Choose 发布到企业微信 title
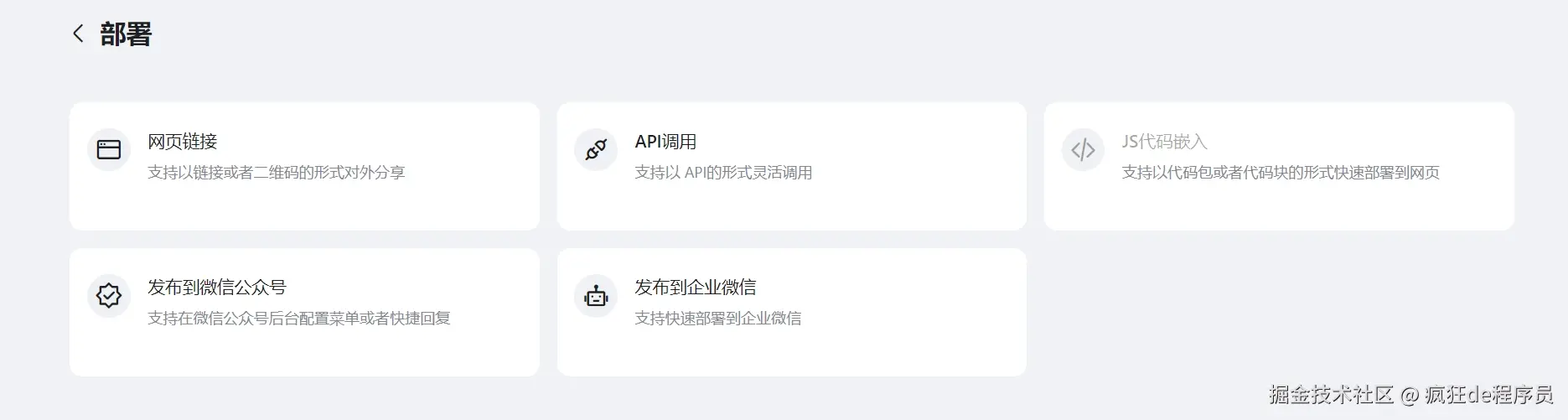This screenshot has width=1568, height=420. tap(695, 288)
